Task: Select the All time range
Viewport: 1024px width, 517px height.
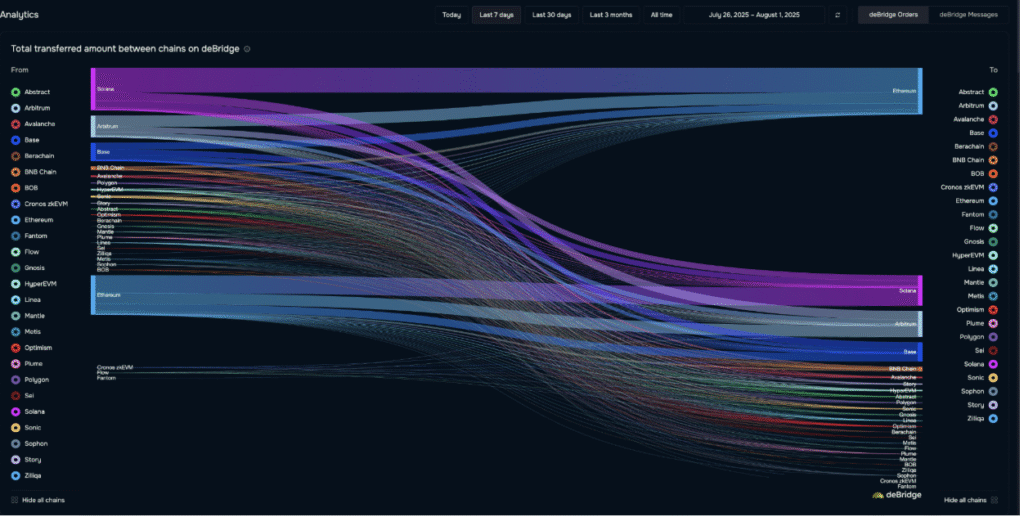Action: point(664,15)
